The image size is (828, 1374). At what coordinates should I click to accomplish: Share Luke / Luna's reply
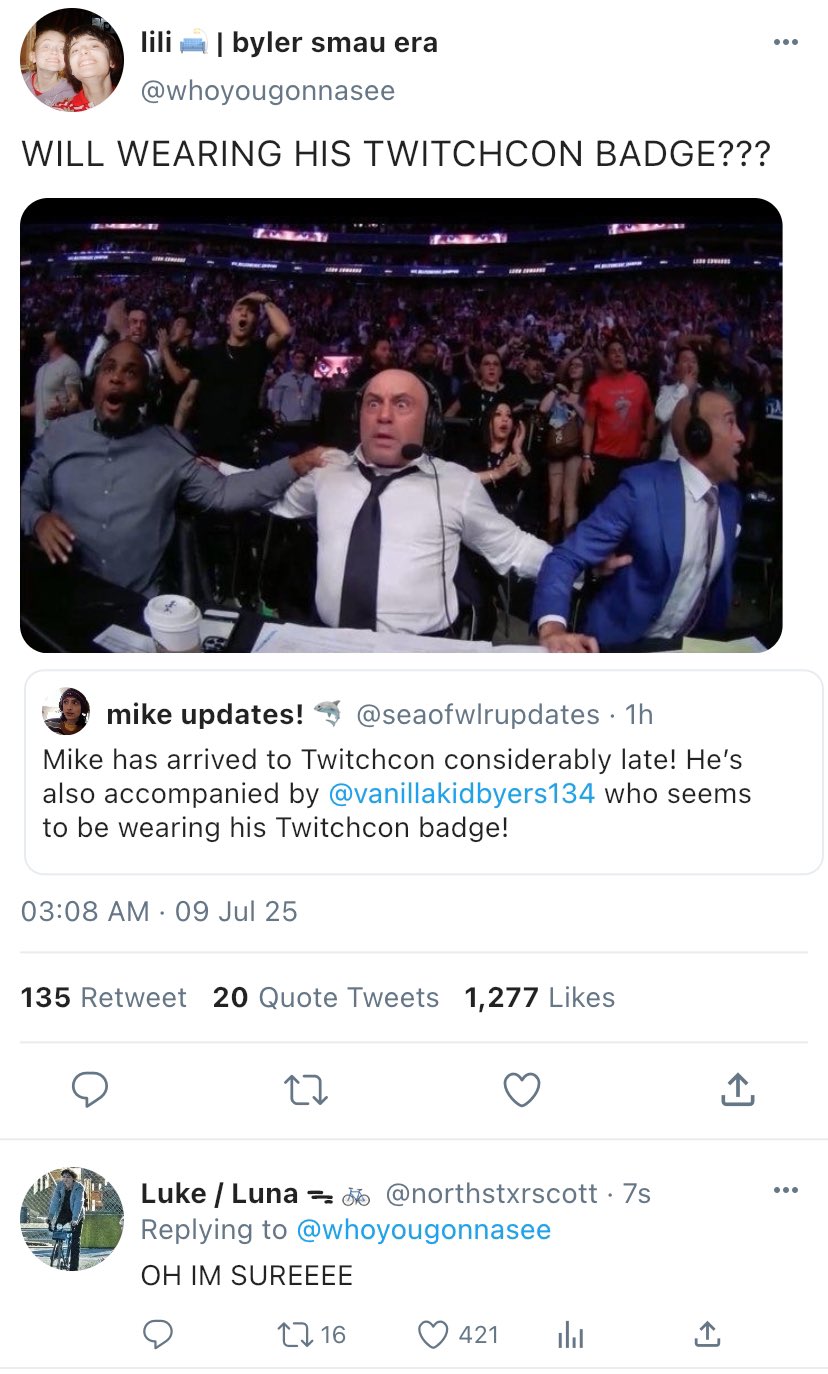(x=706, y=1334)
